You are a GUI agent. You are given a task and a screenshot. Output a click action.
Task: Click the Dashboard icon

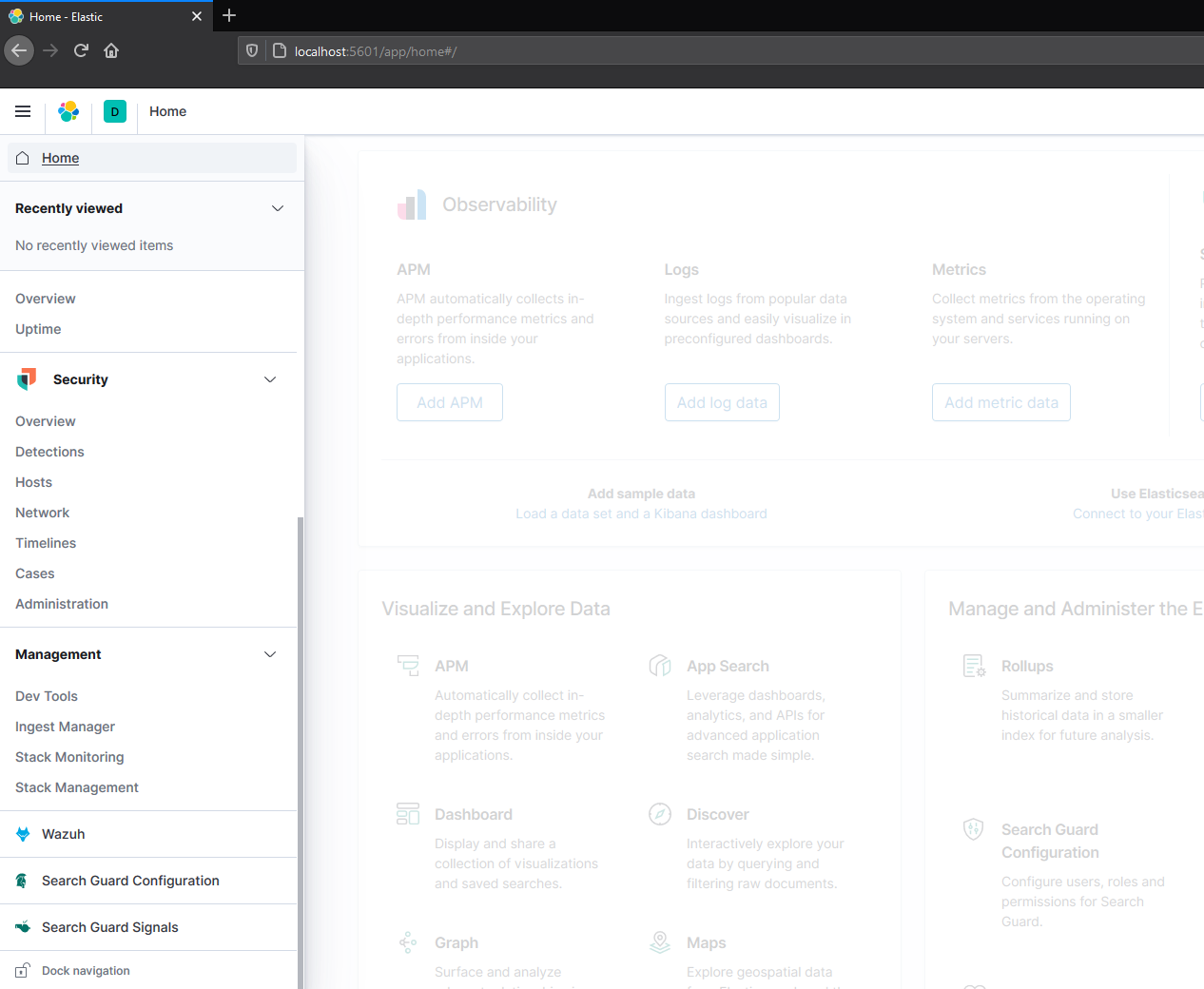(x=408, y=813)
